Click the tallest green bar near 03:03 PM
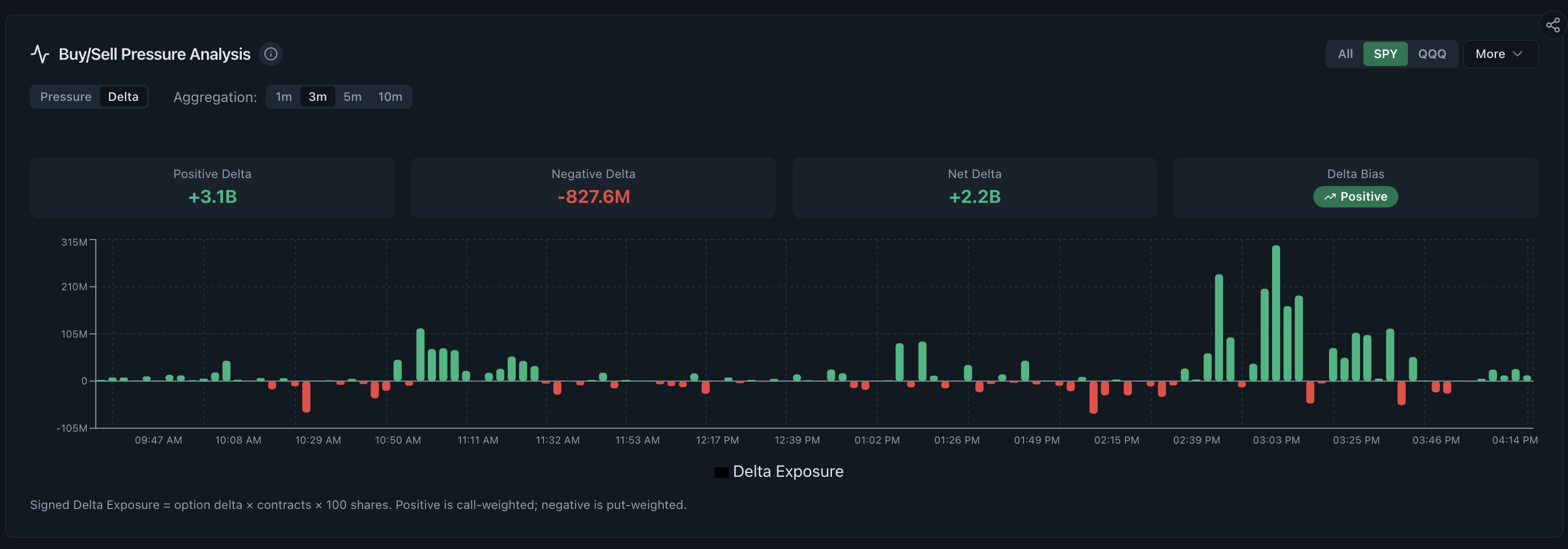 1276,313
